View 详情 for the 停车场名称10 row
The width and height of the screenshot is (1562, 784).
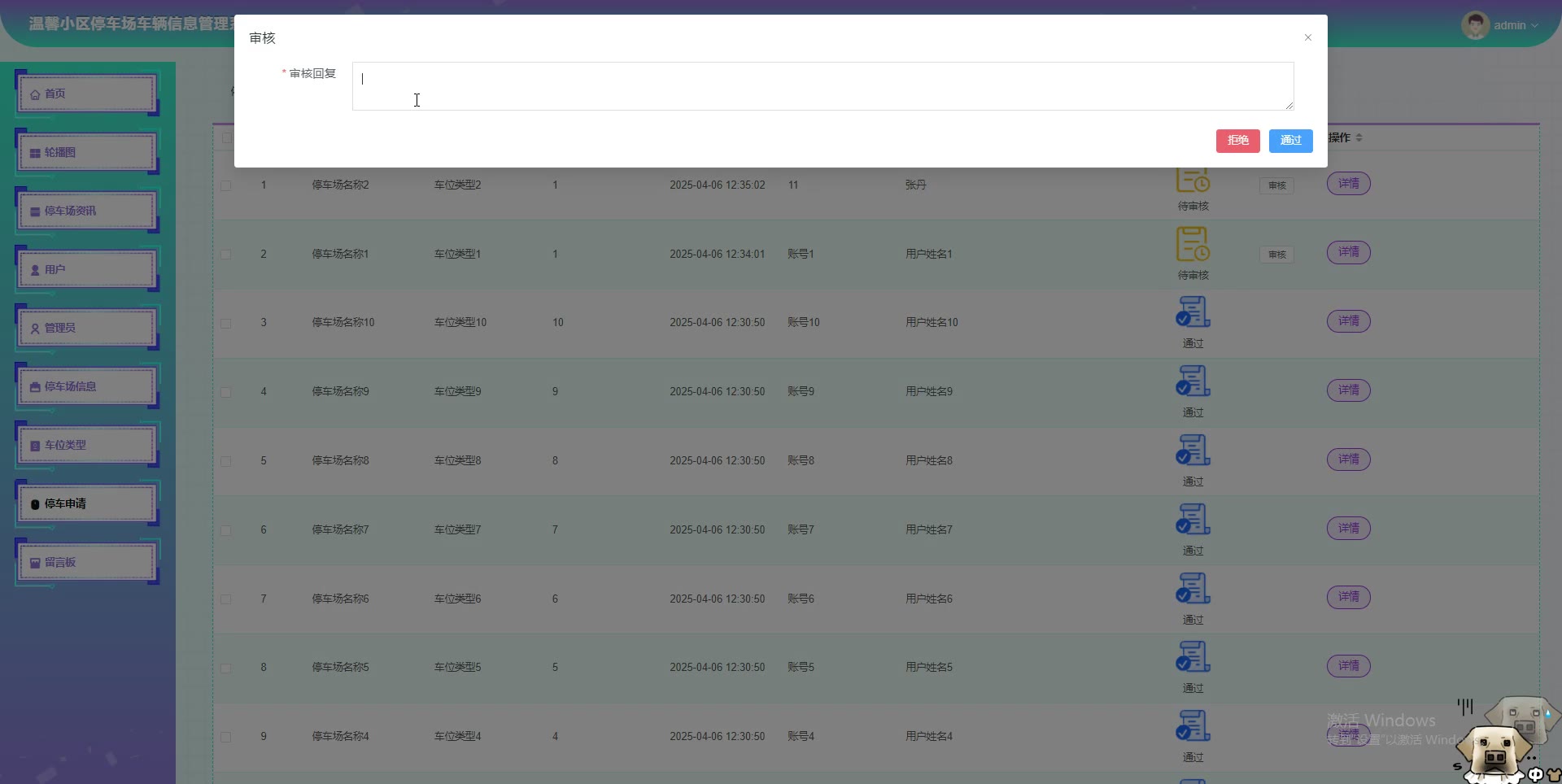click(1349, 321)
